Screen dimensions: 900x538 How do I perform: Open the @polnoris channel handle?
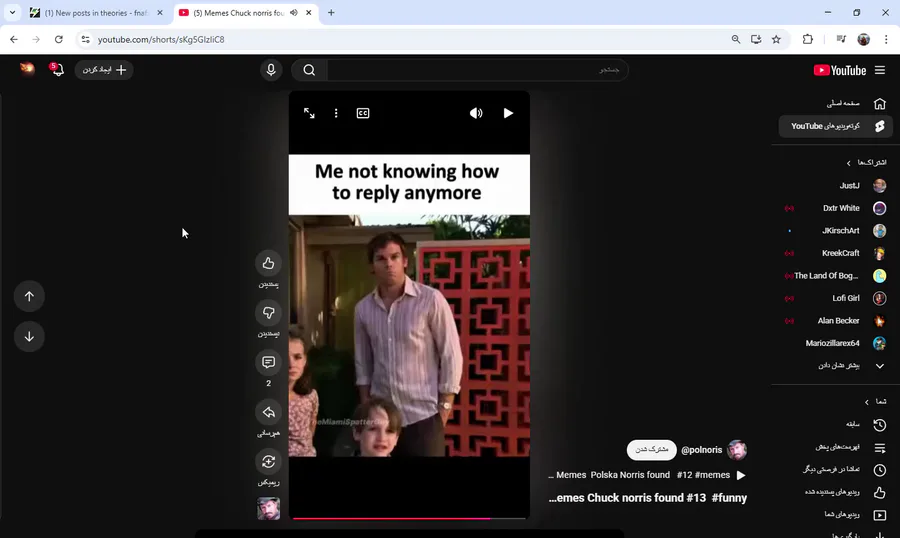[701, 450]
